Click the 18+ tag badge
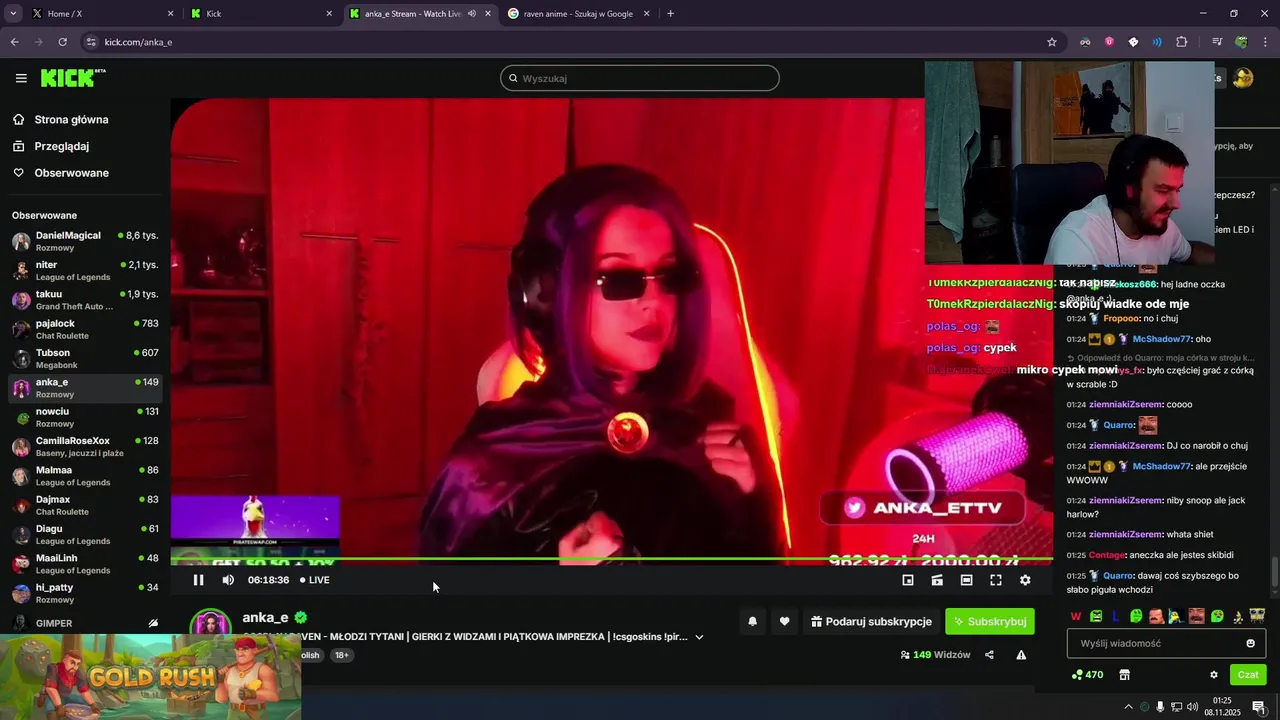1280x720 pixels. tap(342, 655)
